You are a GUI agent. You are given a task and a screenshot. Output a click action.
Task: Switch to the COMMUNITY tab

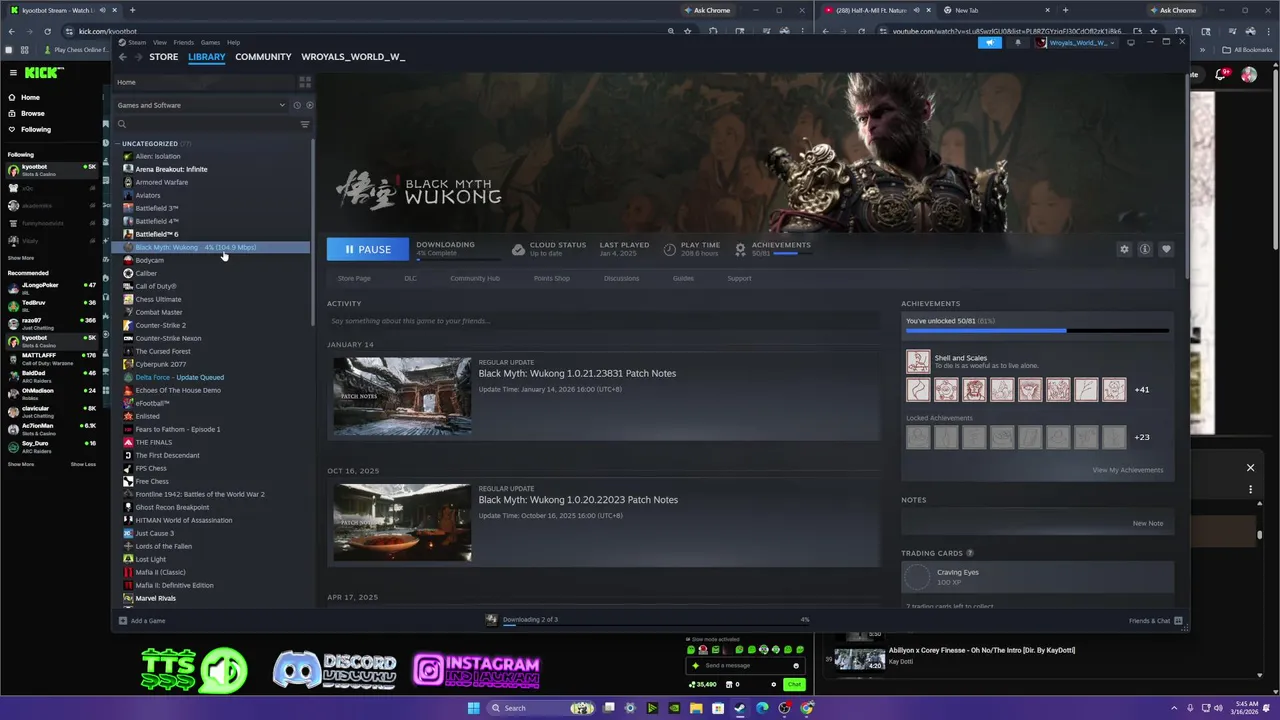[263, 57]
